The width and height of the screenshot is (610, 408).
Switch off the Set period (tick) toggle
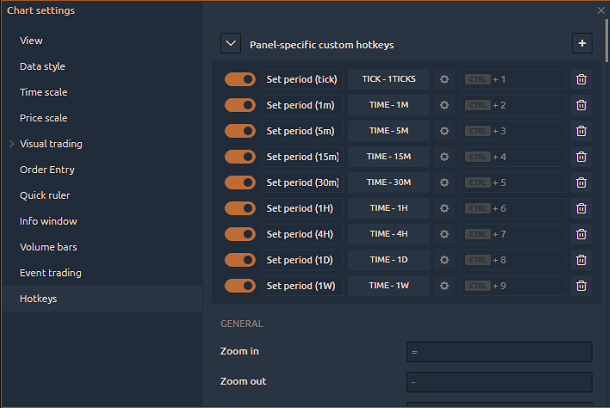240,79
